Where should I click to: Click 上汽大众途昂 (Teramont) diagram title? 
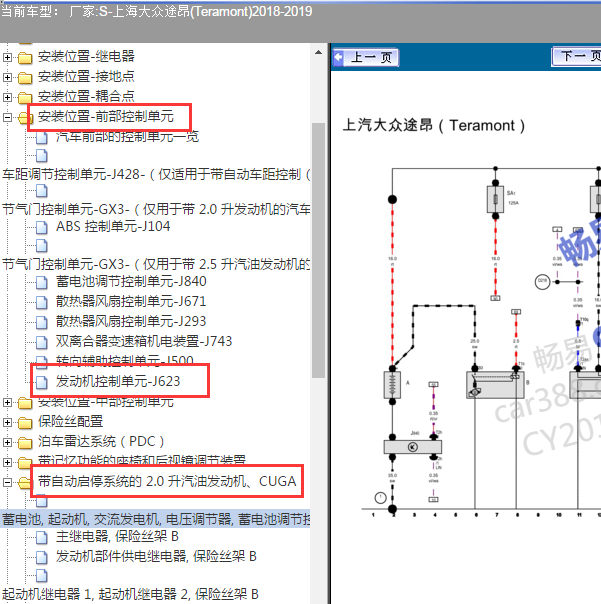point(433,126)
